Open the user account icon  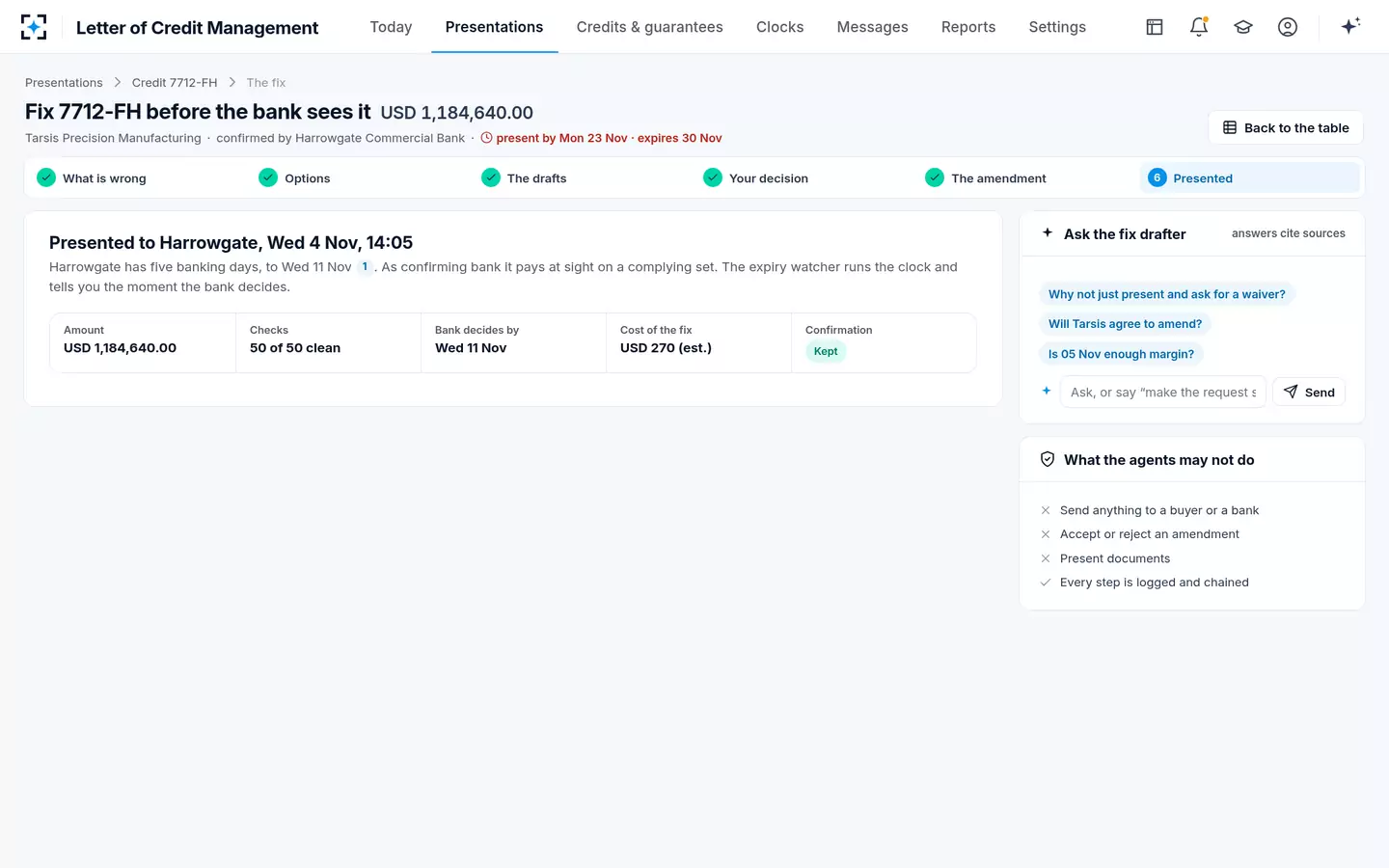(x=1288, y=27)
